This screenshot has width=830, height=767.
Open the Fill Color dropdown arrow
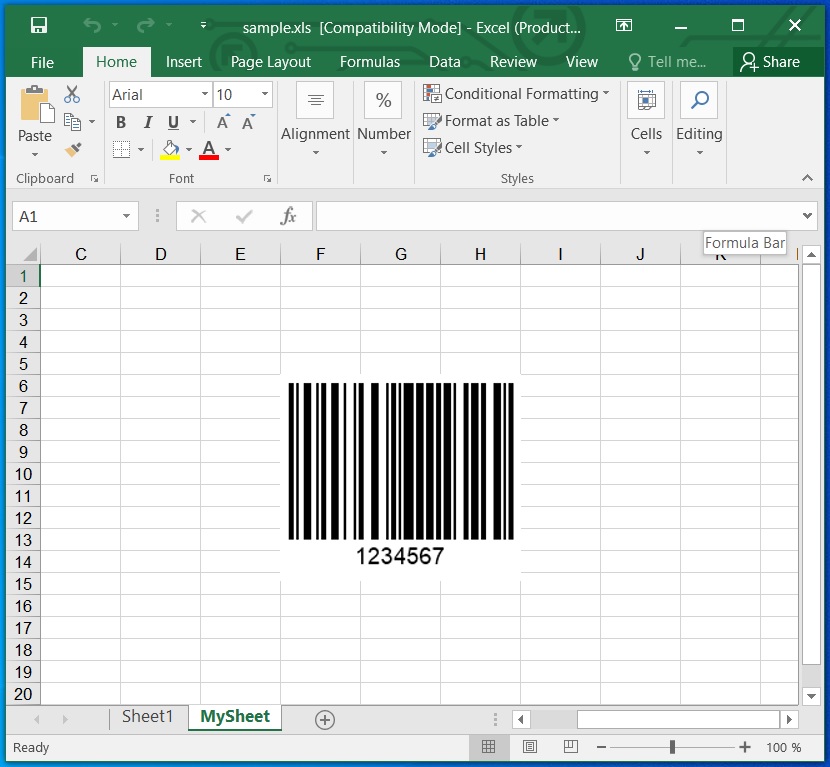point(187,150)
